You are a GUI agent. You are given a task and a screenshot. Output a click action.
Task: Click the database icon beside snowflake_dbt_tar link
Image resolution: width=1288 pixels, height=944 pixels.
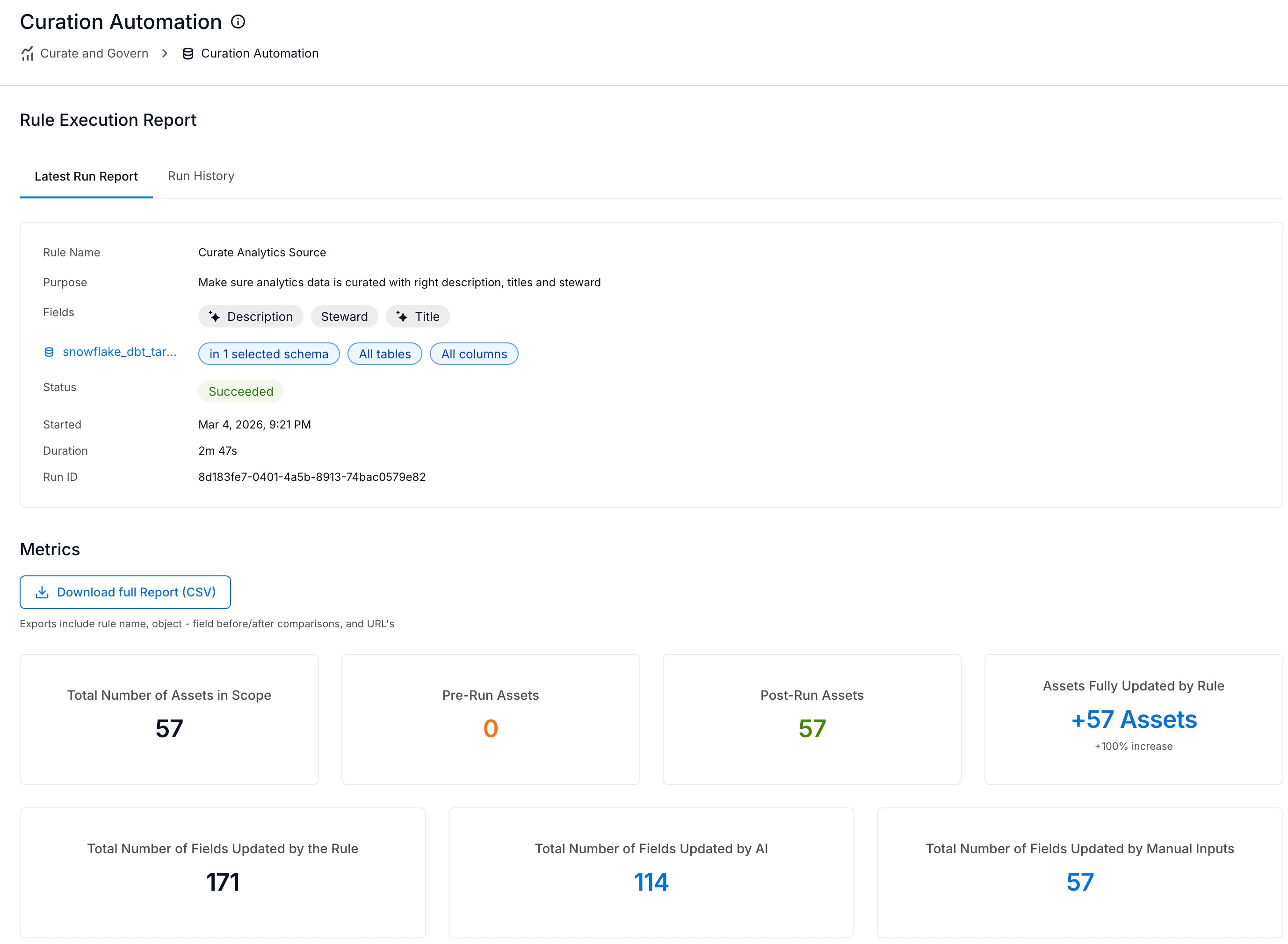49,352
